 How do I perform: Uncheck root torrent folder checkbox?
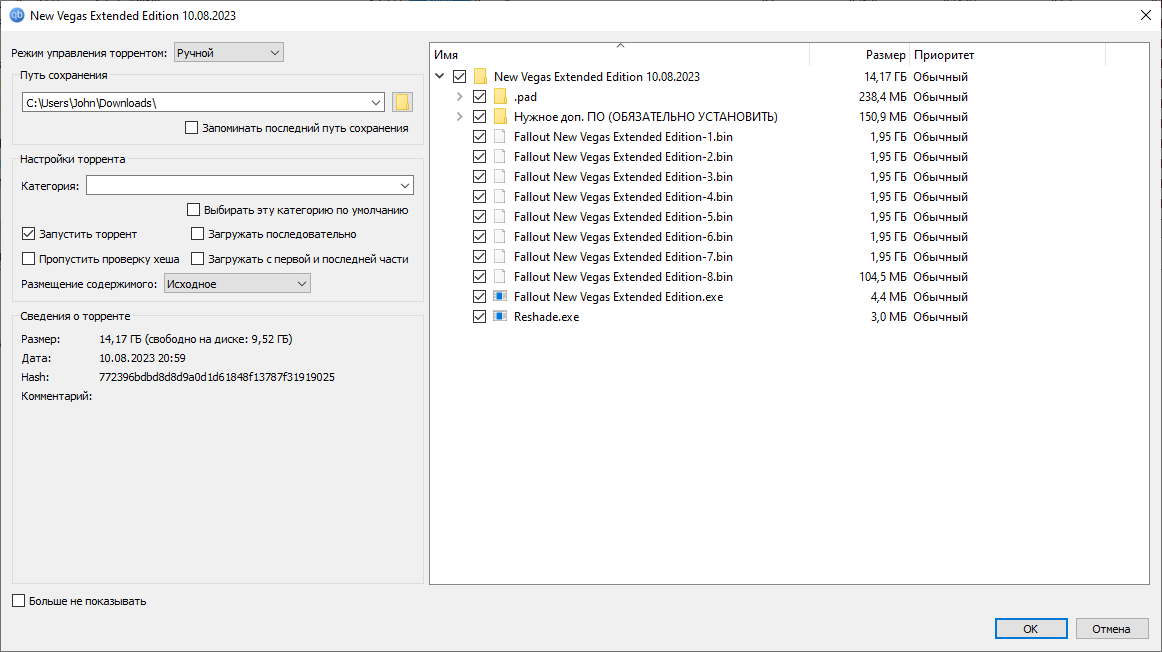pos(459,76)
